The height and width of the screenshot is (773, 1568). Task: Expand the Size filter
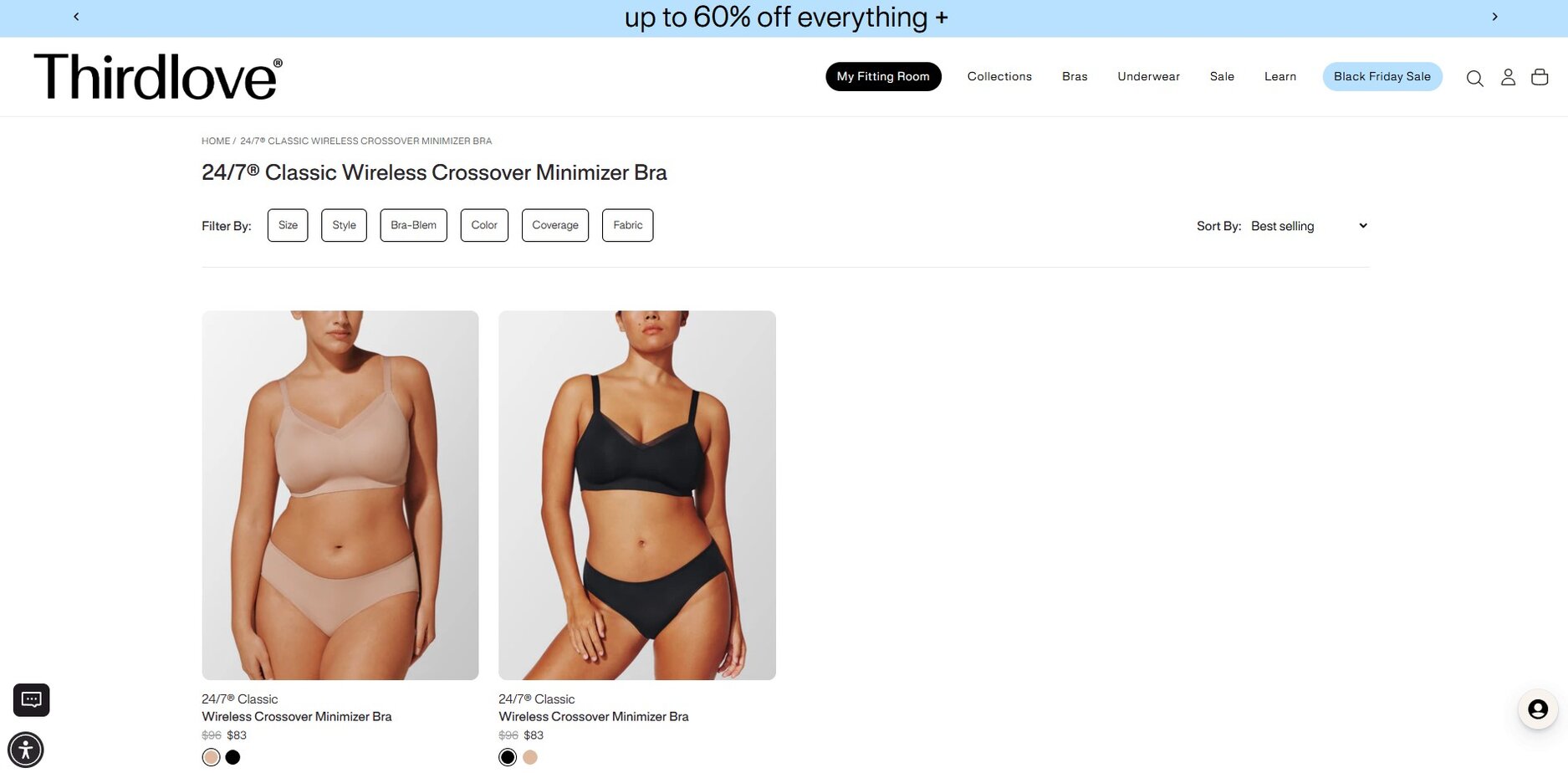(288, 225)
